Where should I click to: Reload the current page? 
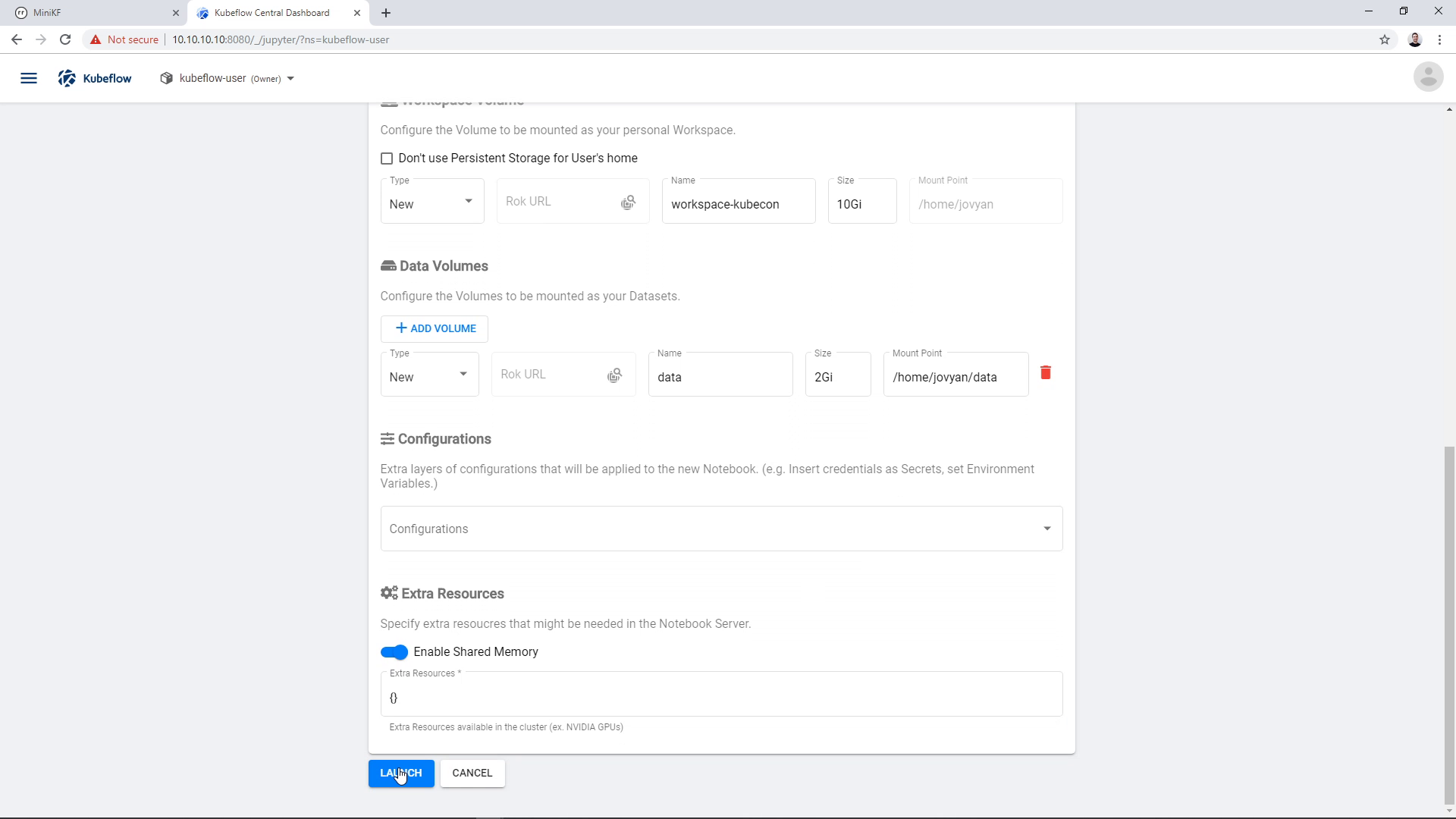tap(65, 39)
